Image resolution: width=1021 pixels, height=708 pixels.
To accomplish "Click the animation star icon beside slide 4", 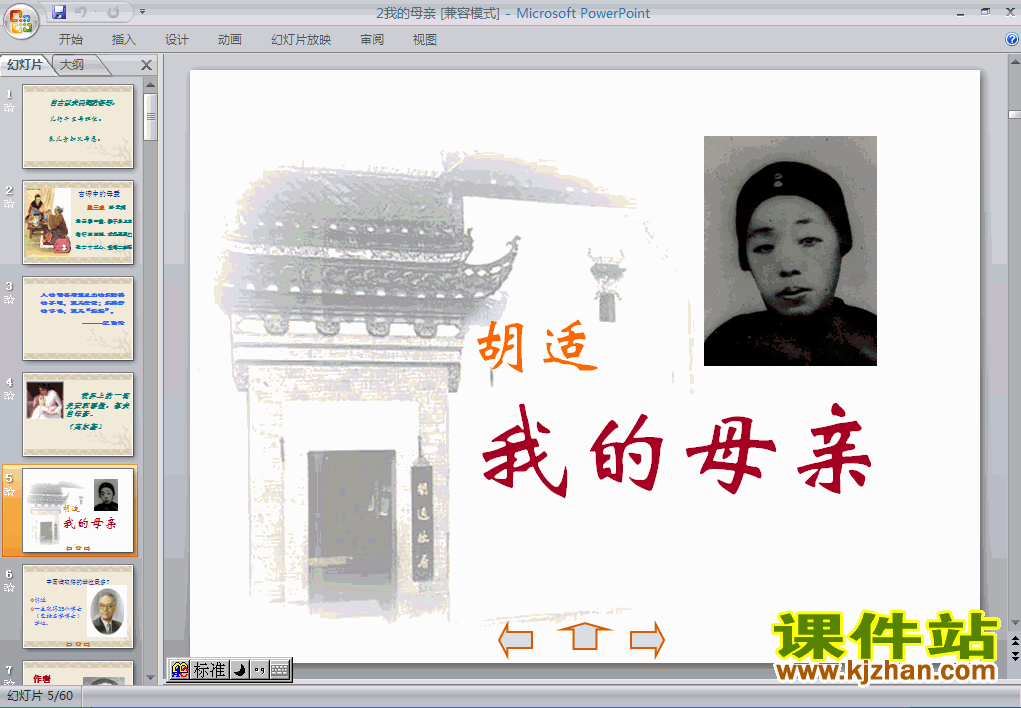I will coord(9,395).
